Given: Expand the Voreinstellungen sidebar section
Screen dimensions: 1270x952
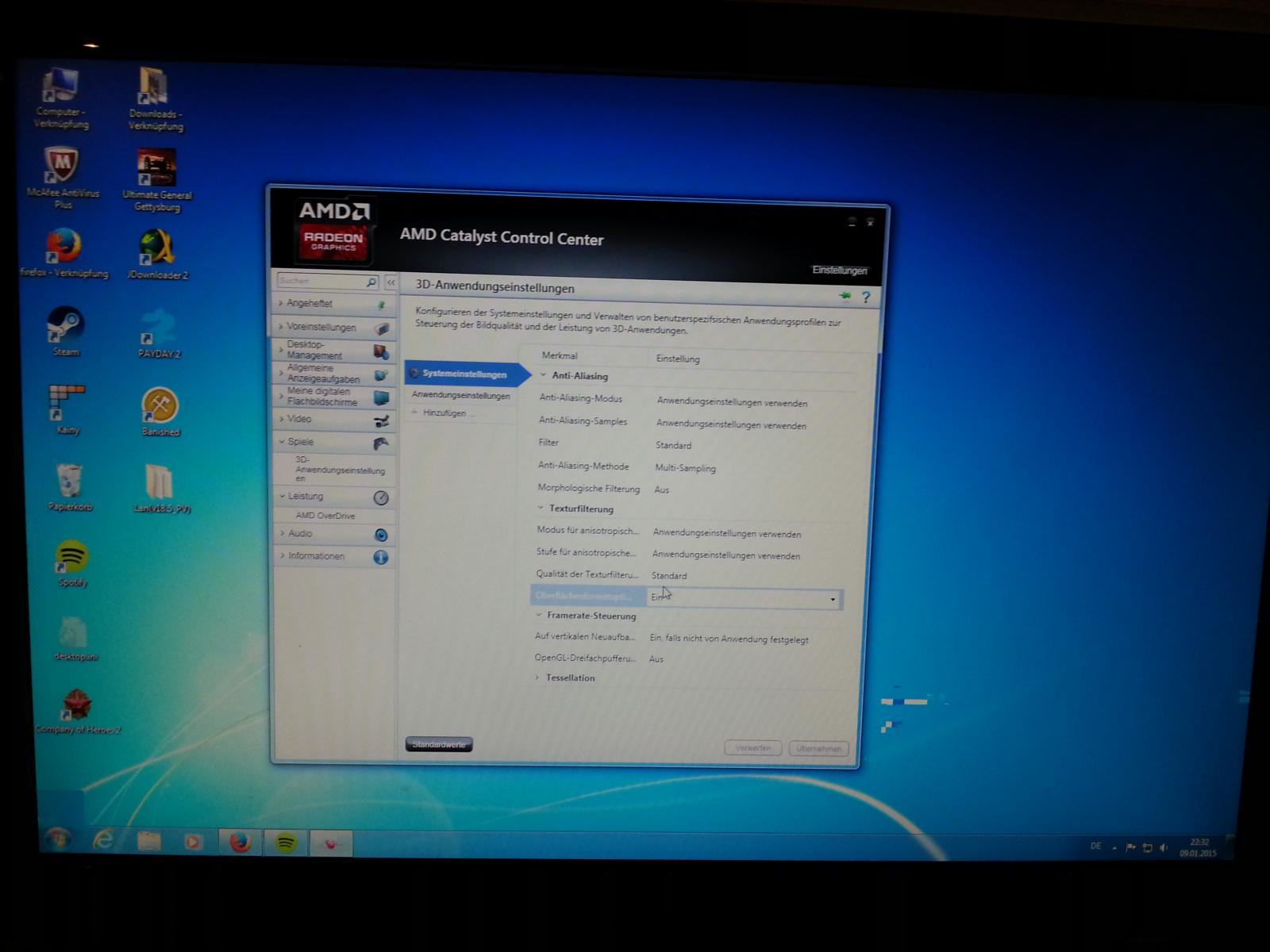Looking at the screenshot, I should 334,327.
